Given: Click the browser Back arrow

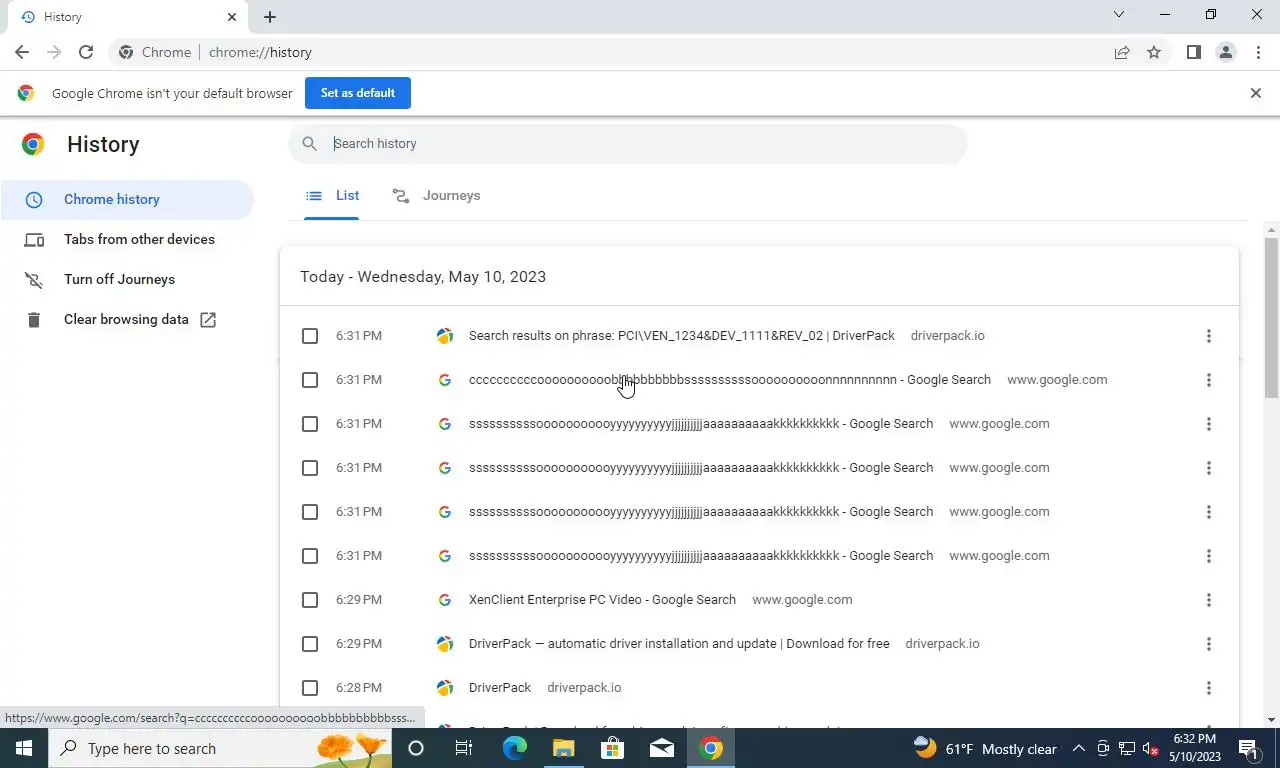Looking at the screenshot, I should tap(22, 52).
